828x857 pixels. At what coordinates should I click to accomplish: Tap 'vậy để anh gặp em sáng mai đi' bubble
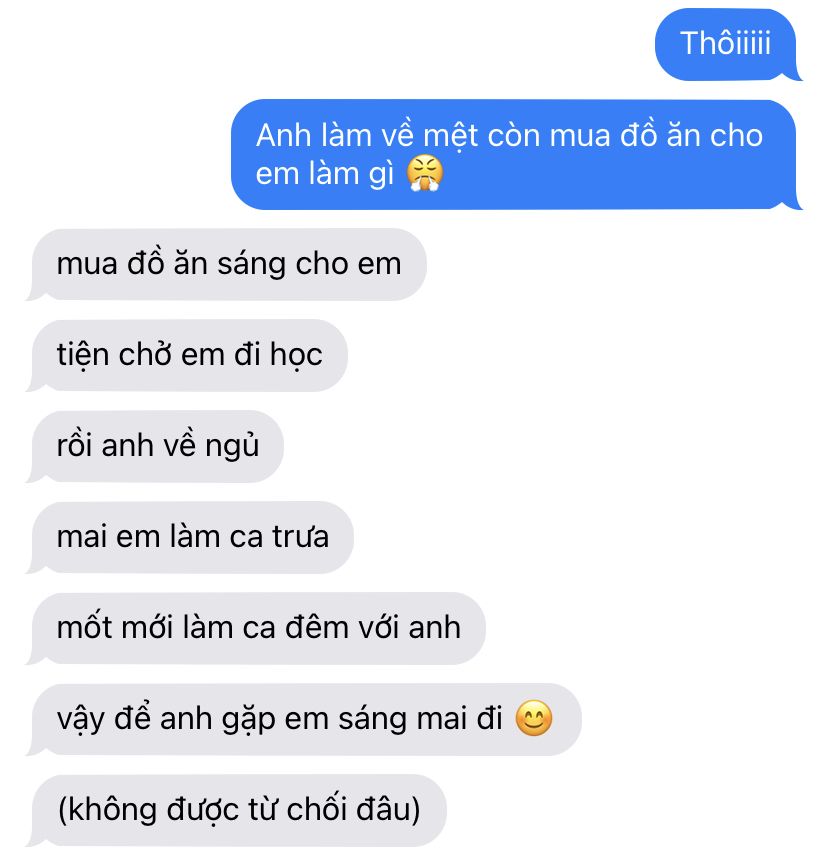point(304,719)
